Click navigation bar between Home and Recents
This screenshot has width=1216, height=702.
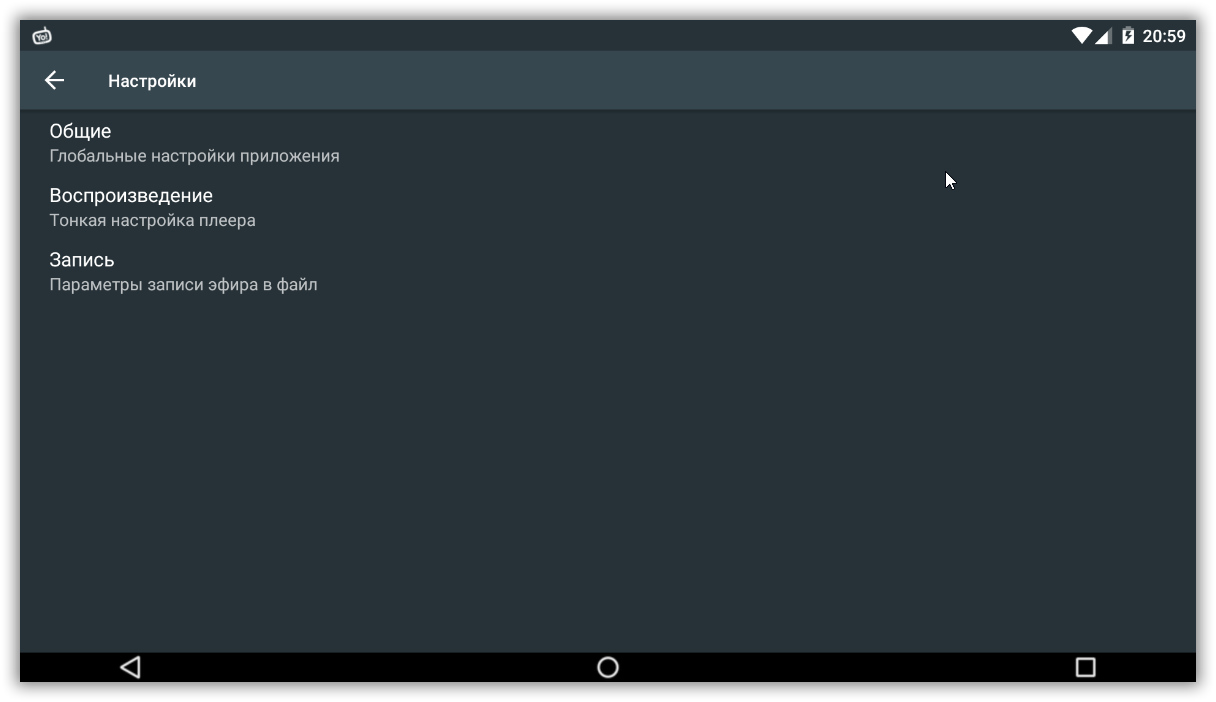[846, 667]
